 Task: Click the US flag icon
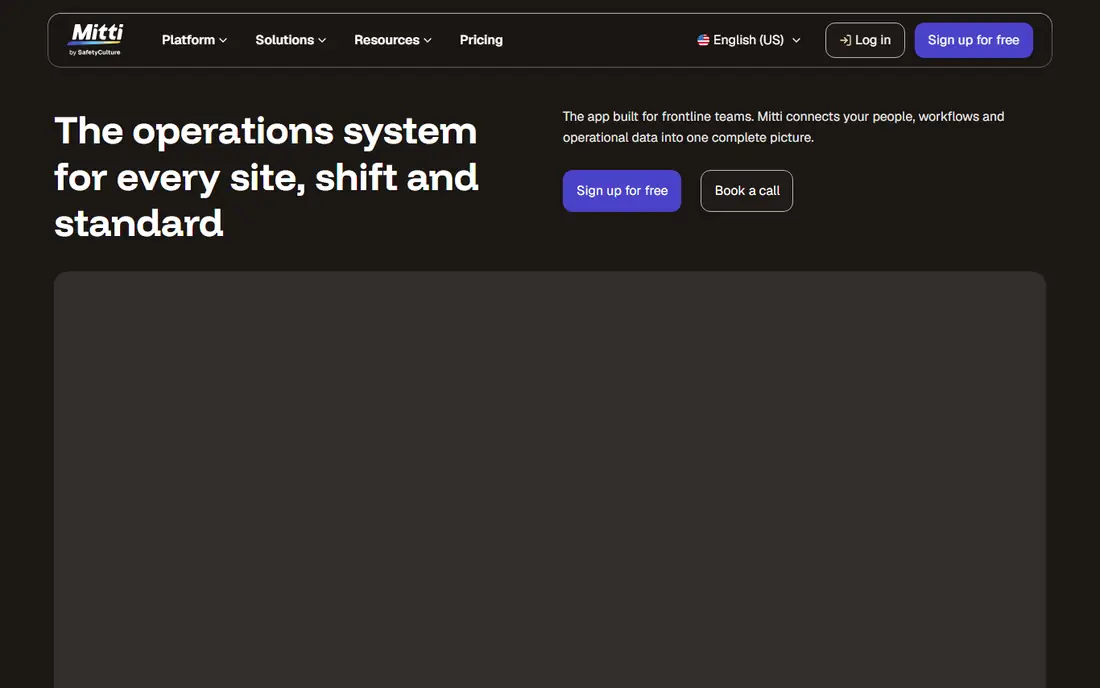coord(703,40)
